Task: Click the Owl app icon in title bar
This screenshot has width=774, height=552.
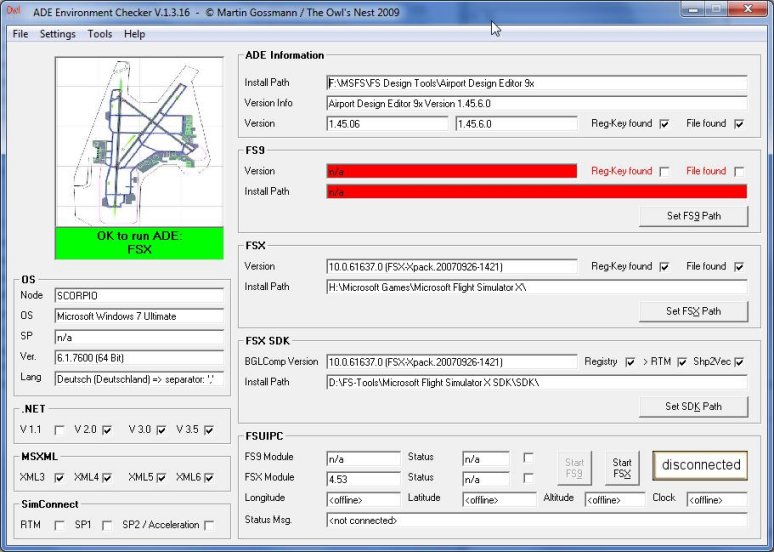Action: (x=14, y=10)
